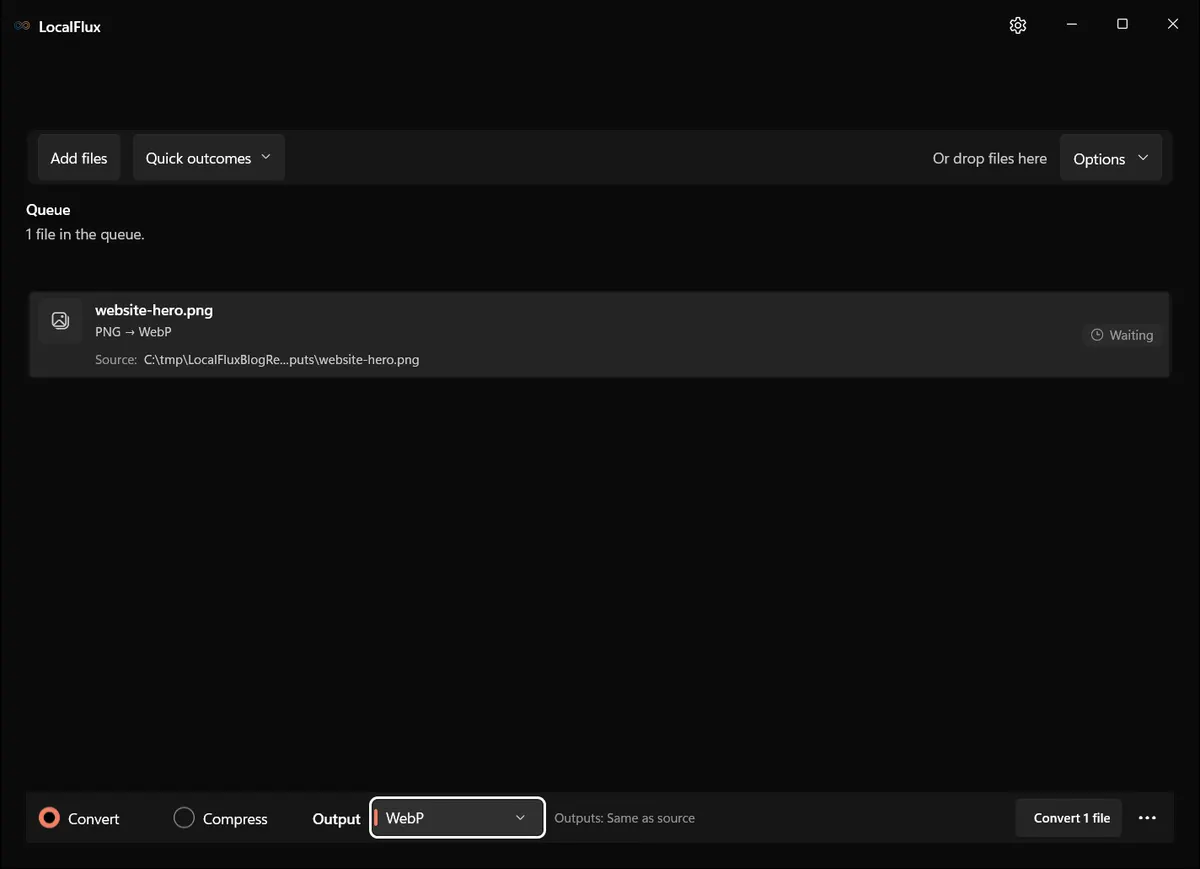
Task: Open the WebP output format combo box
Action: (x=457, y=818)
